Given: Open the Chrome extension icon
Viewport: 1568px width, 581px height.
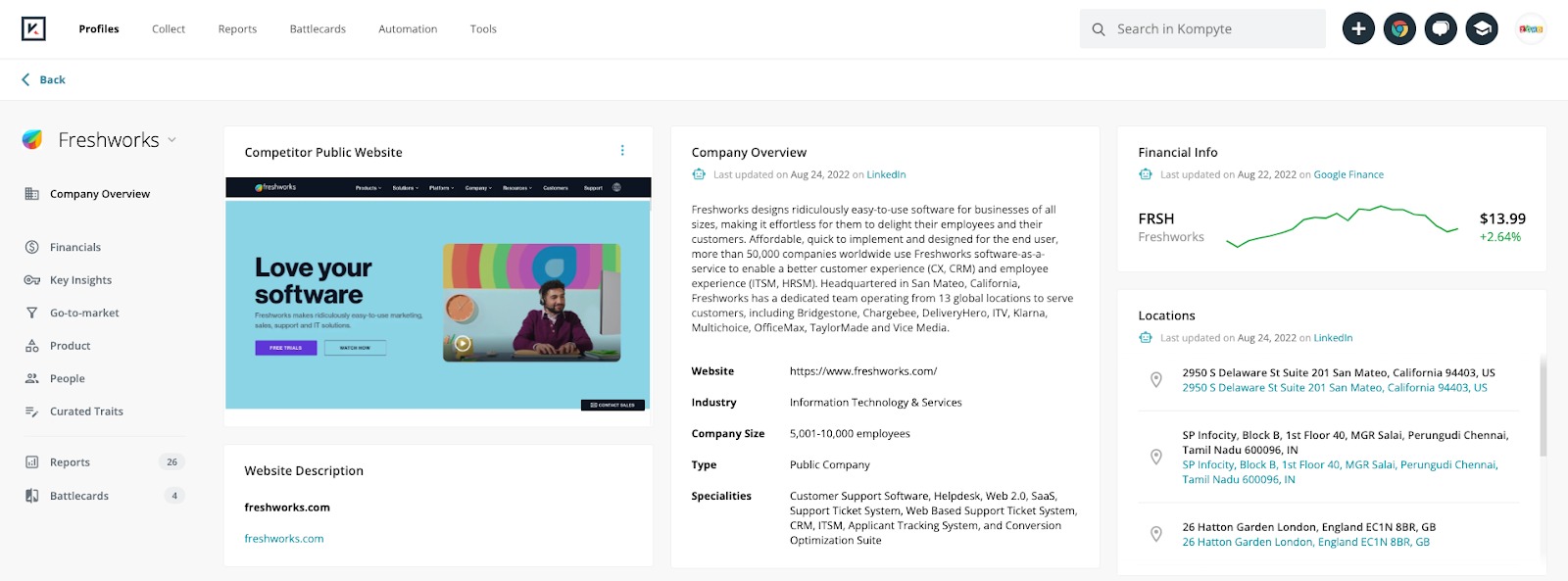Looking at the screenshot, I should click(x=1399, y=29).
